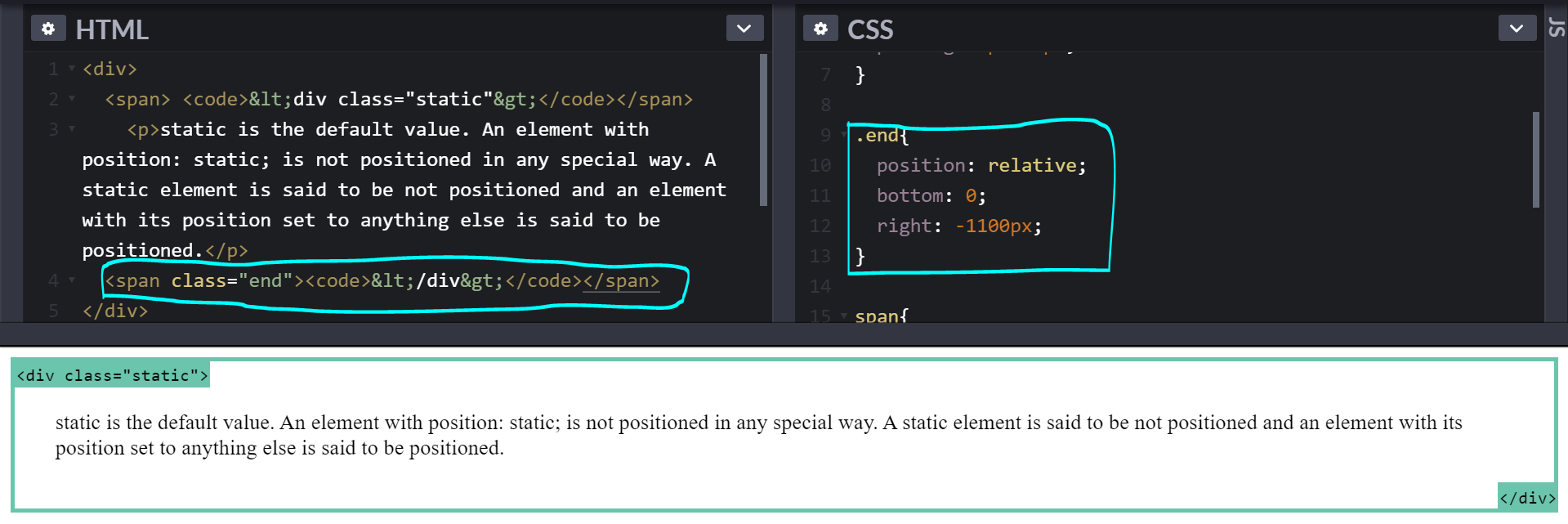This screenshot has height=524, width=1568.
Task: Expand the CSS panel dropdown chevron
Action: [x=1516, y=29]
